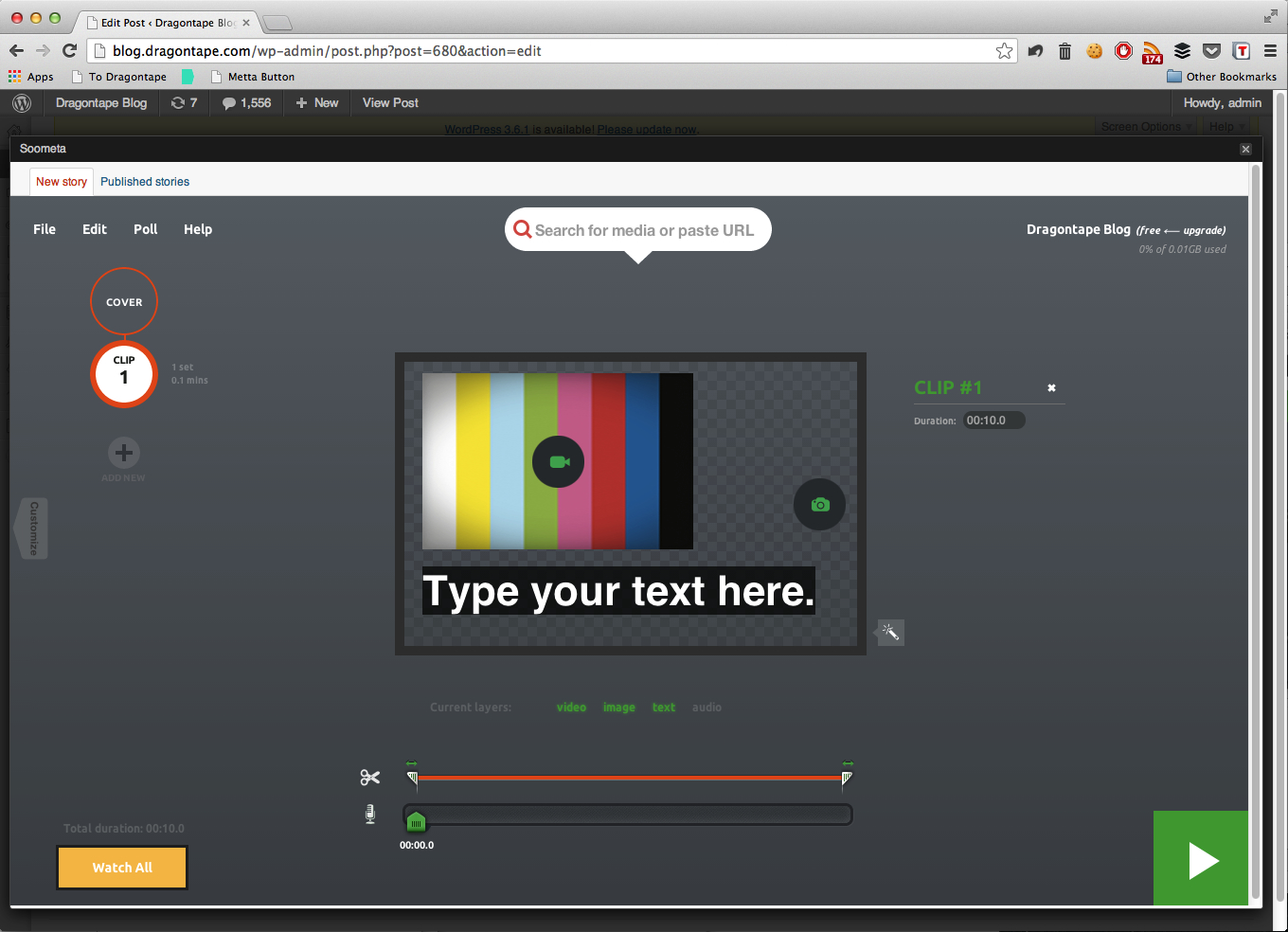The height and width of the screenshot is (932, 1288).
Task: Add a new clip with plus icon
Action: coord(124,453)
